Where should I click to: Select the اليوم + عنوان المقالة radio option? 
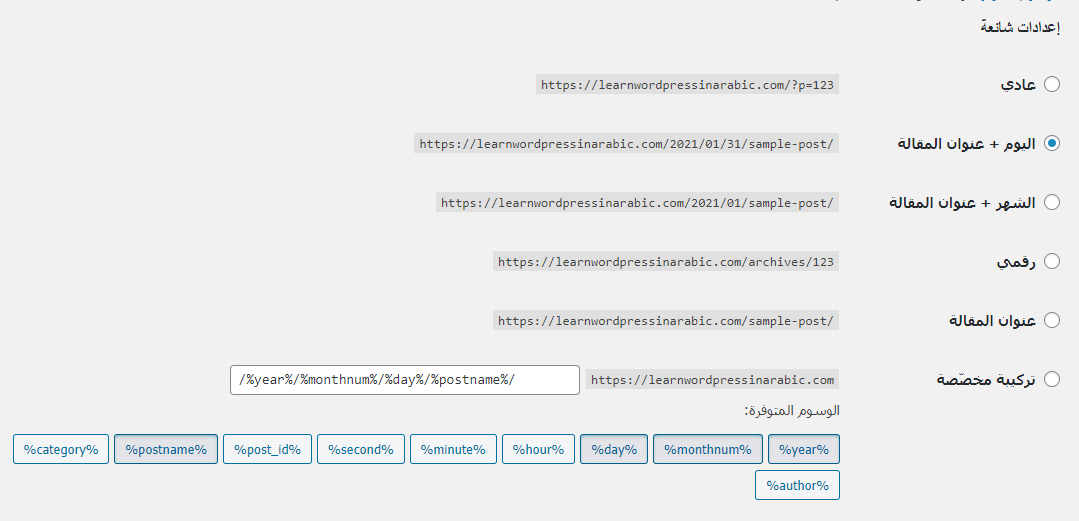(1051, 144)
